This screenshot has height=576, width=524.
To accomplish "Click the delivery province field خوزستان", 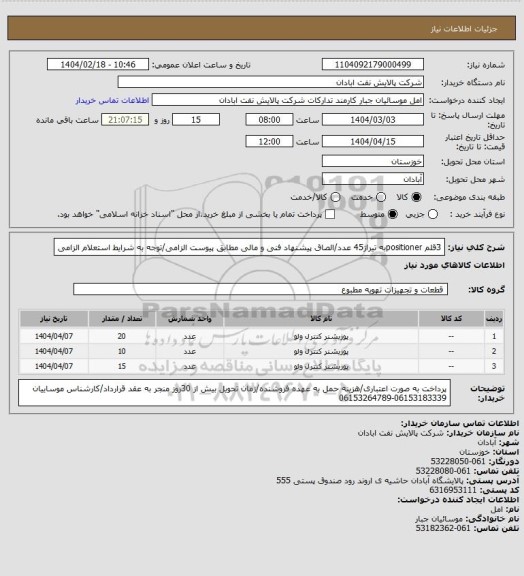I will tap(373, 161).
